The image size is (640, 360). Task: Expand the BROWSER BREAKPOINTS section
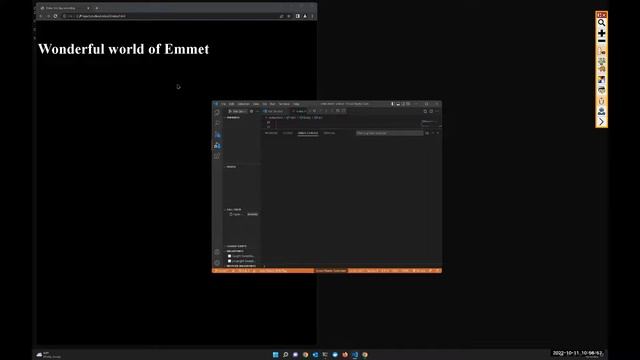[x=240, y=266]
